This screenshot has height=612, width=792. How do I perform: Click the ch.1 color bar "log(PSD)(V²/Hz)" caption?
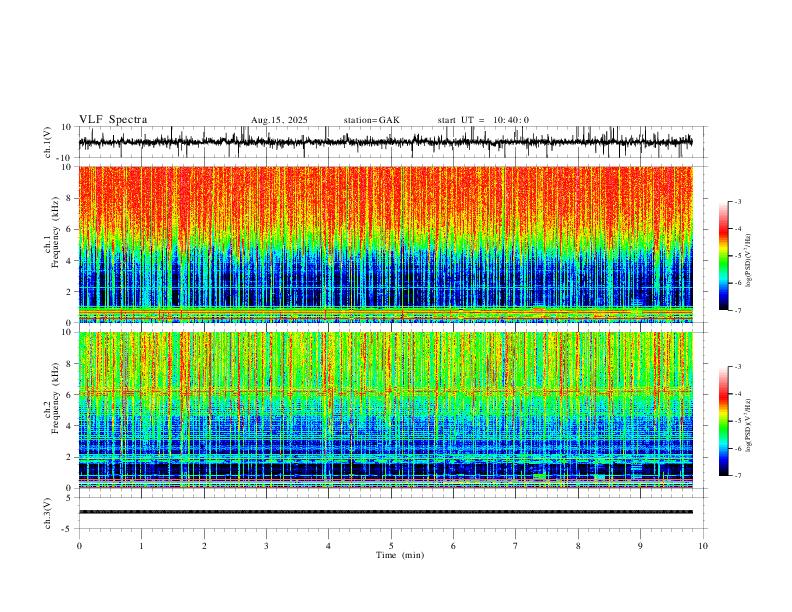pos(748,261)
